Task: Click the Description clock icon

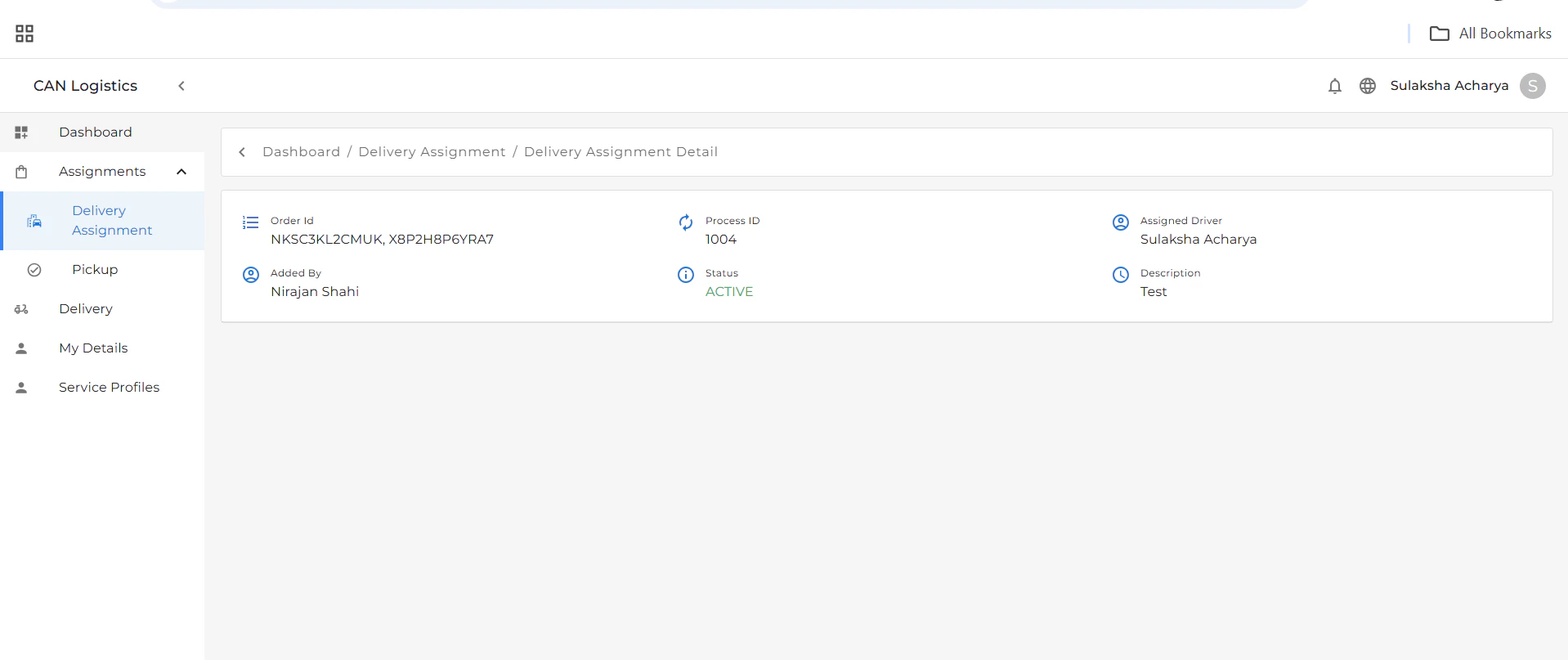Action: tap(1121, 275)
